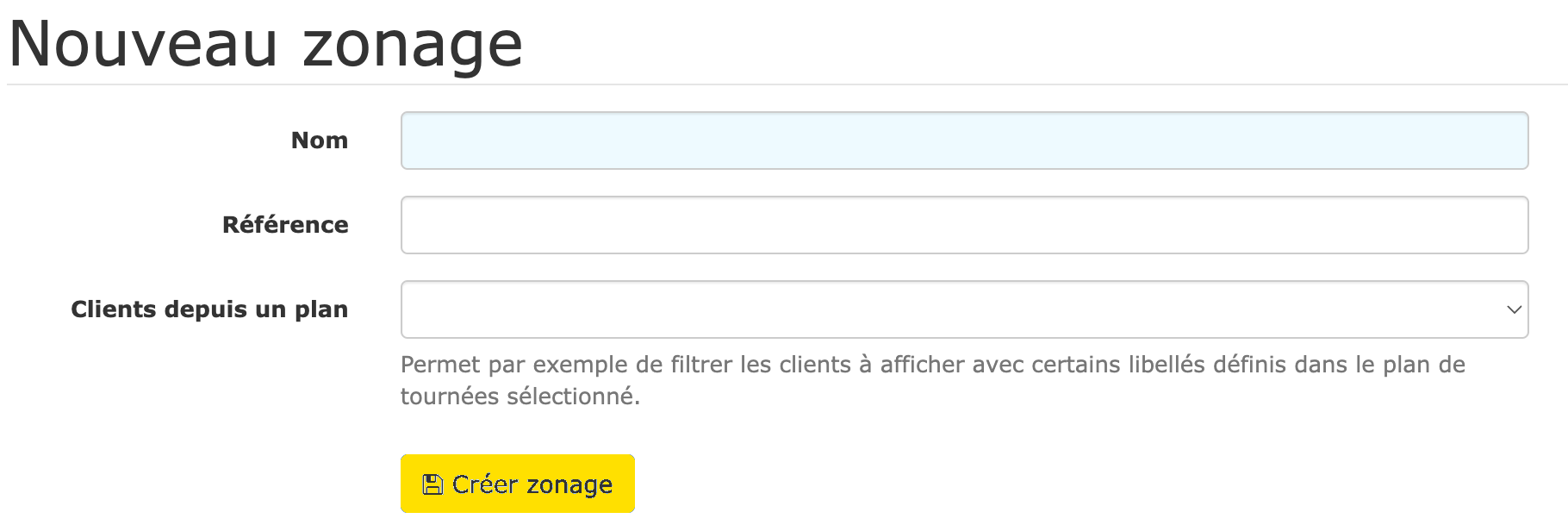Screen dimensions: 1568x531
Task: Click the Nom field label
Action: pyautogui.click(x=320, y=140)
